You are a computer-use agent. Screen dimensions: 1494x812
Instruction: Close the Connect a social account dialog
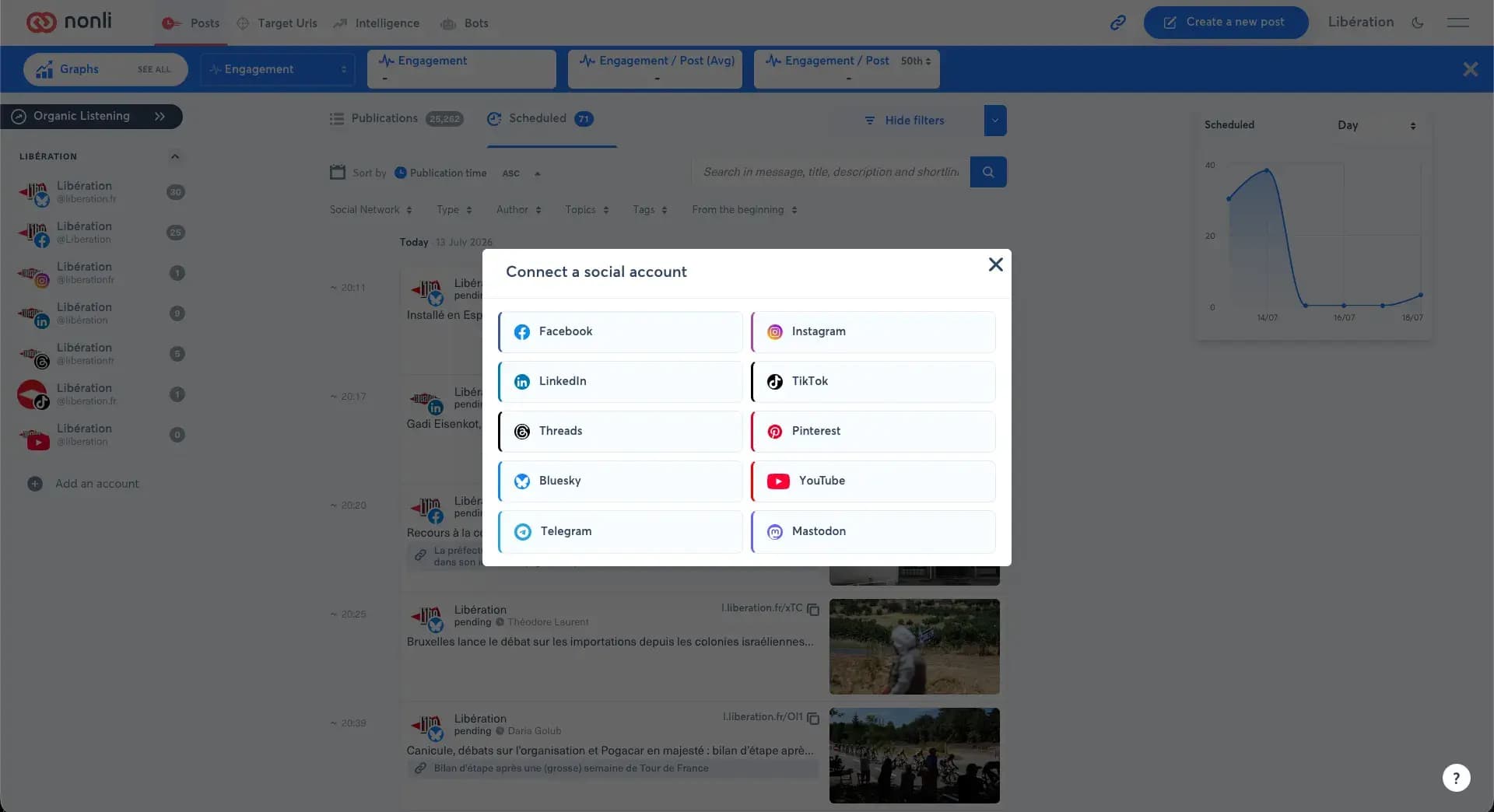pyautogui.click(x=995, y=265)
